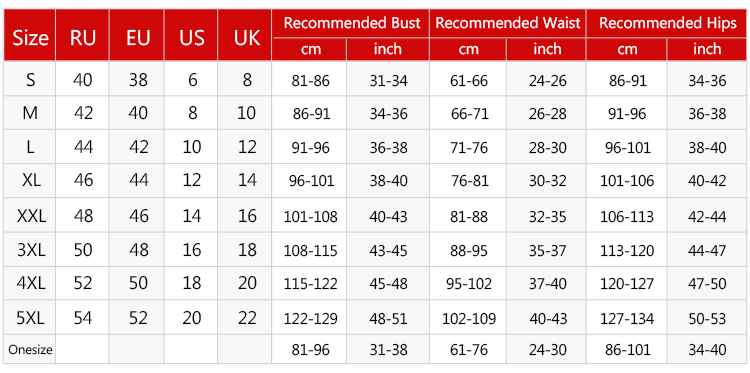The image size is (750, 373).
Task: Click hips inch value 50-53
Action: 707,318
